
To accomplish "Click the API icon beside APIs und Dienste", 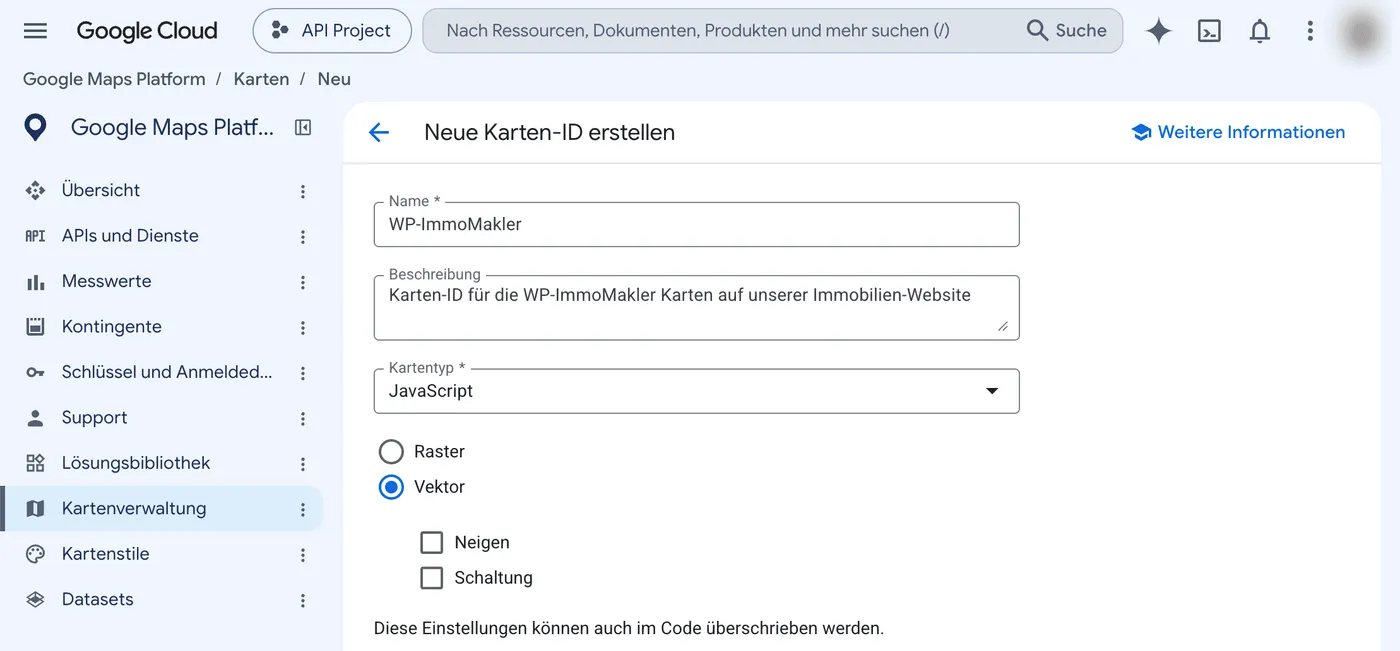I will 35,236.
